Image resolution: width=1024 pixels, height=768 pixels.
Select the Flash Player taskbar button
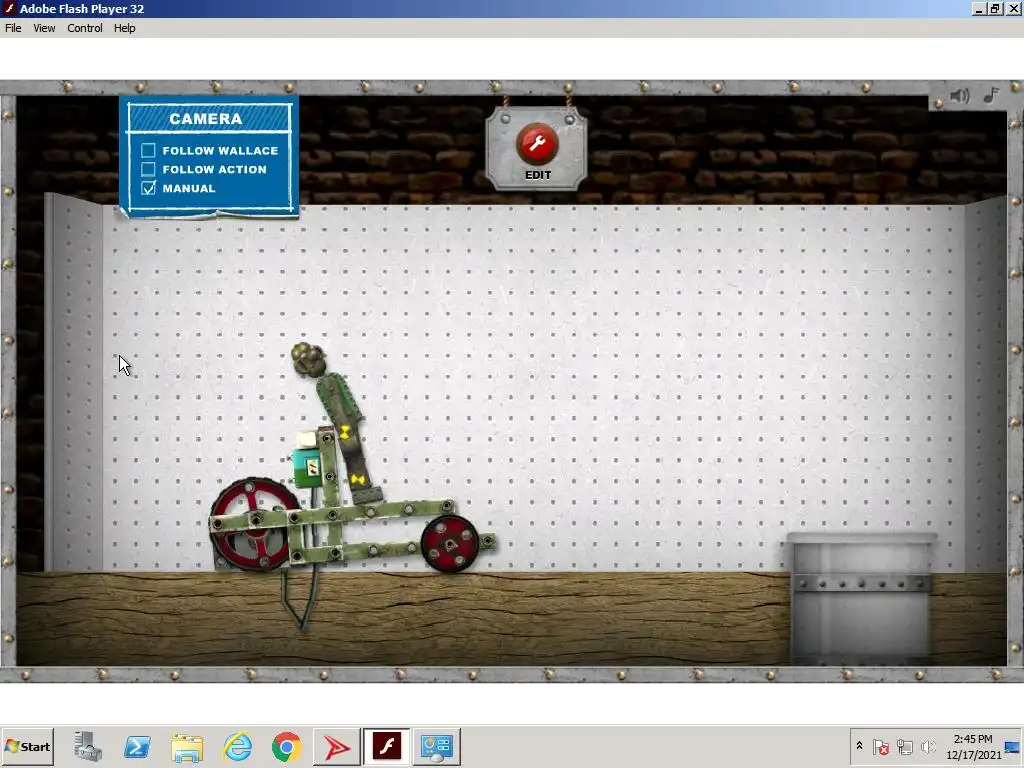click(x=387, y=746)
